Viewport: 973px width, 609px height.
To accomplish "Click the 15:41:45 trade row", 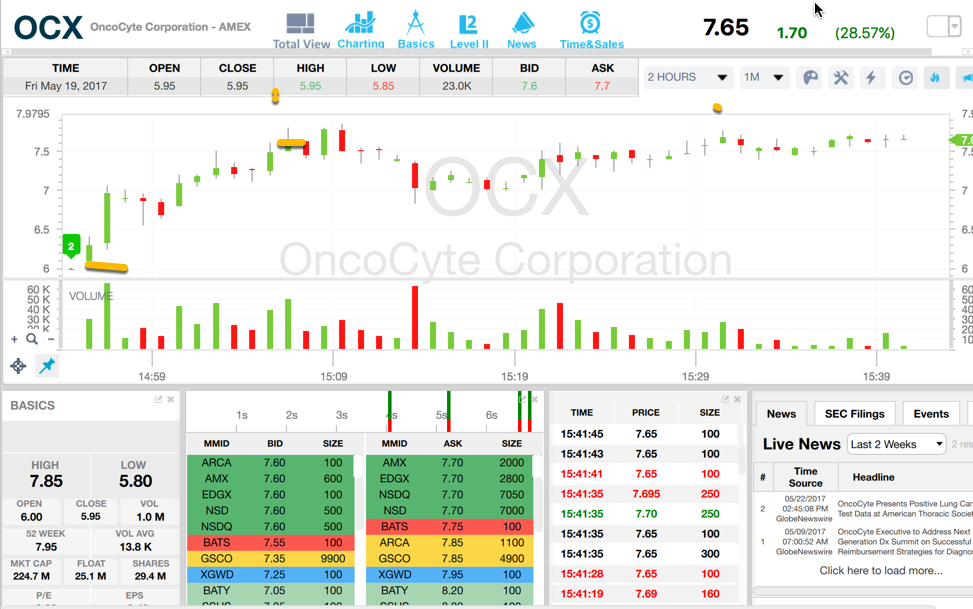I will [644, 434].
